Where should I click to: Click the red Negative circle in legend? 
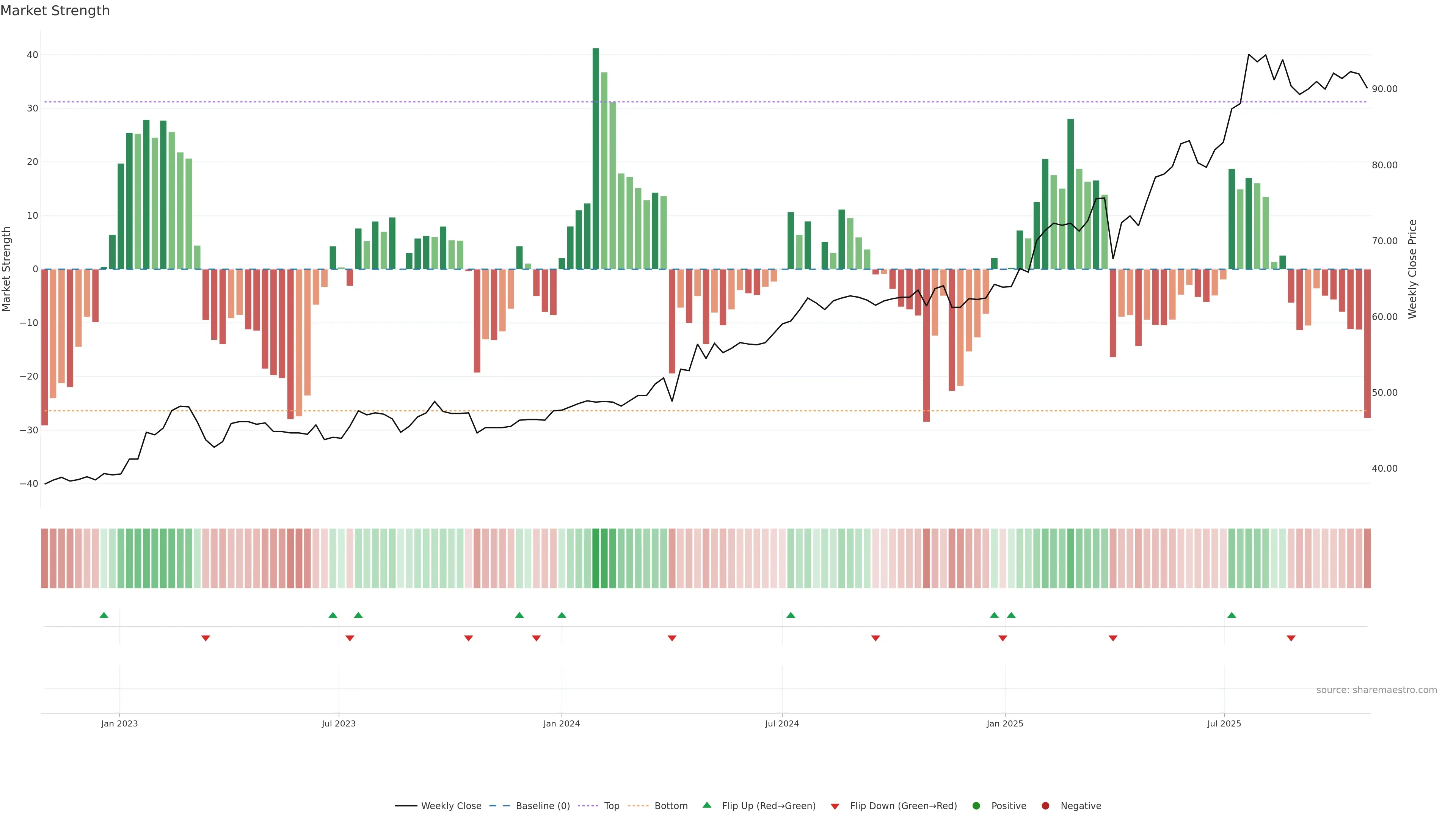pyautogui.click(x=1045, y=806)
